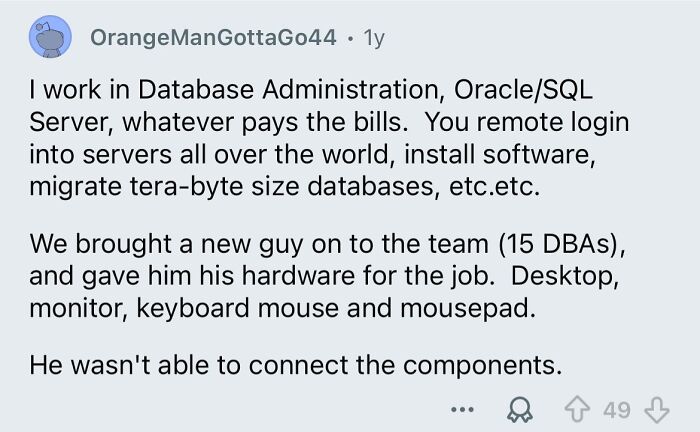Click the commenter's avatar icon
700x432 pixels.
[x=50, y=39]
